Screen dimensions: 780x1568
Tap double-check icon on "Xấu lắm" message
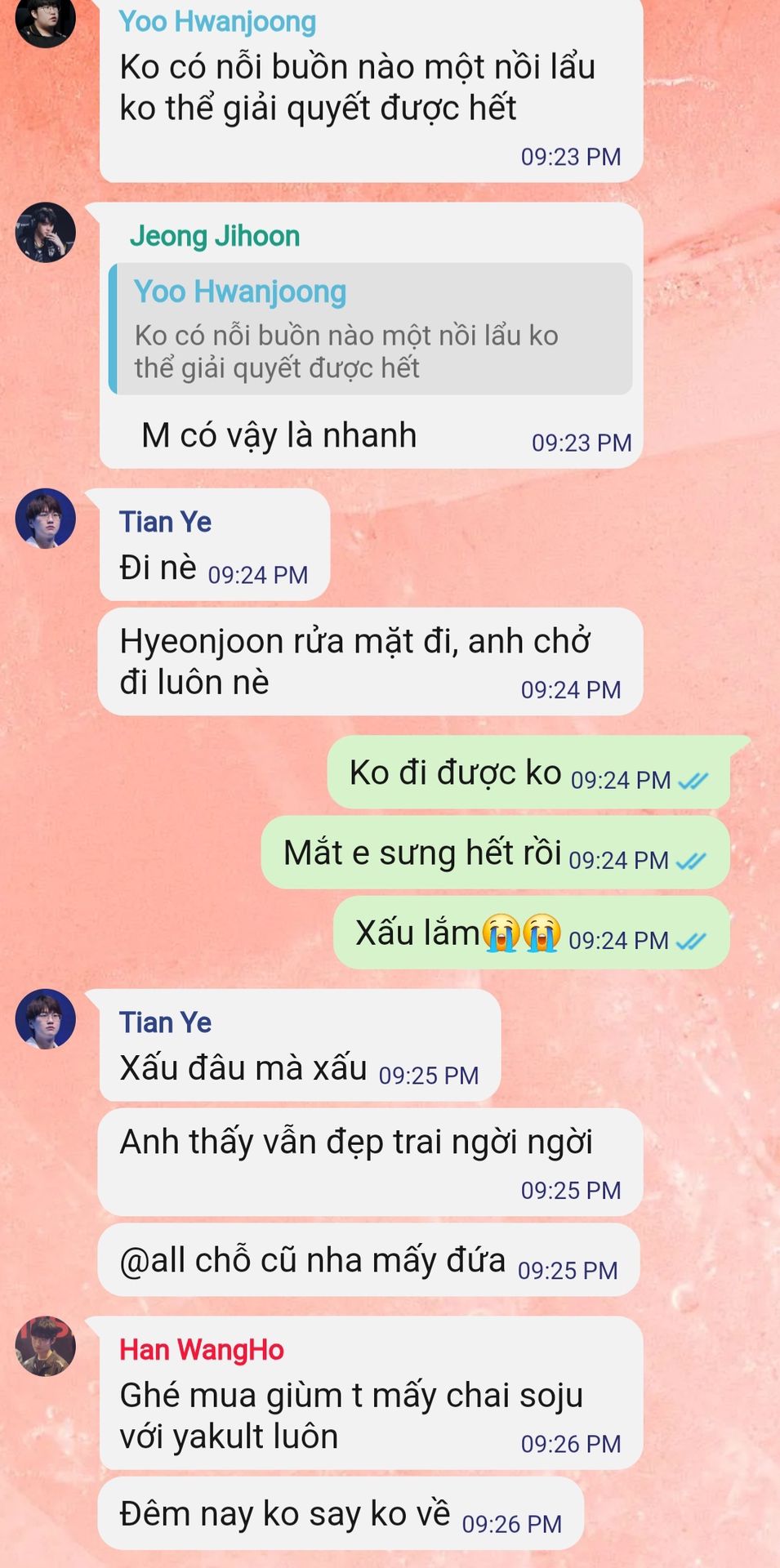[x=692, y=941]
